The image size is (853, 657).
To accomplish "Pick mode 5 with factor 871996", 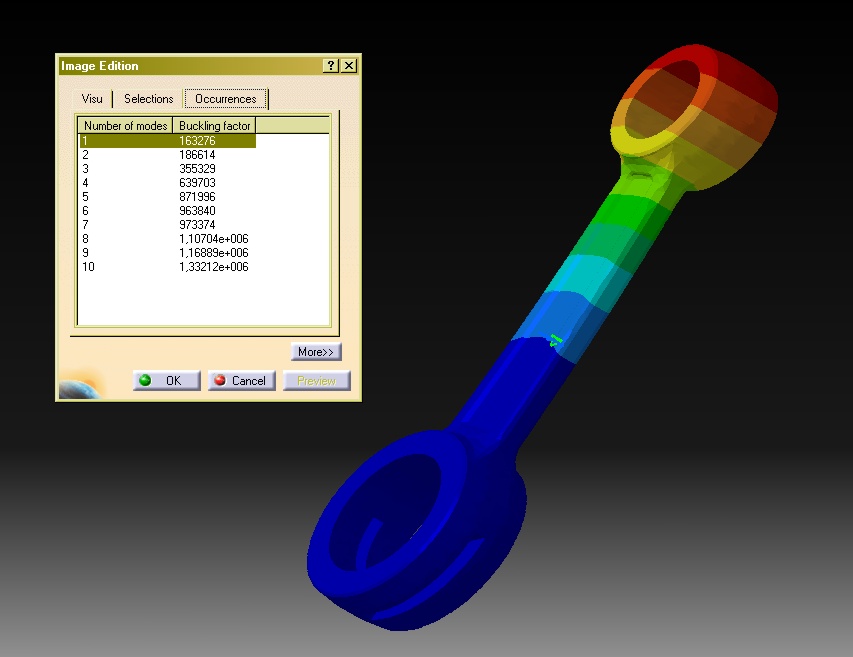I will (167, 197).
